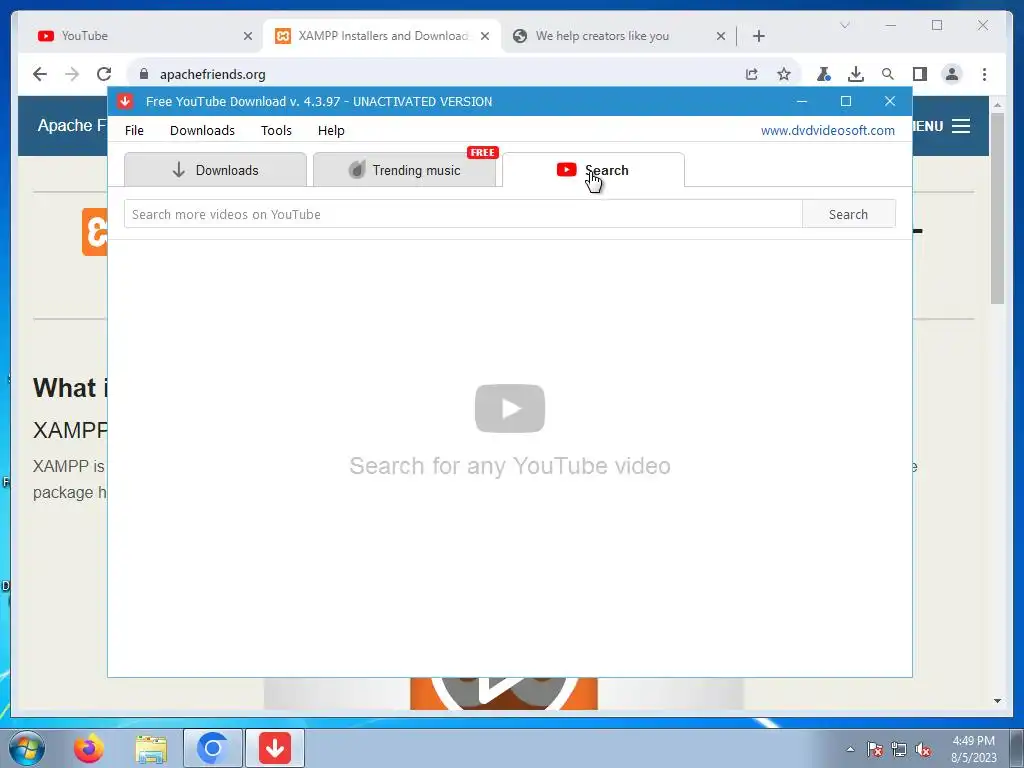Open a new Chrome tab

click(758, 36)
